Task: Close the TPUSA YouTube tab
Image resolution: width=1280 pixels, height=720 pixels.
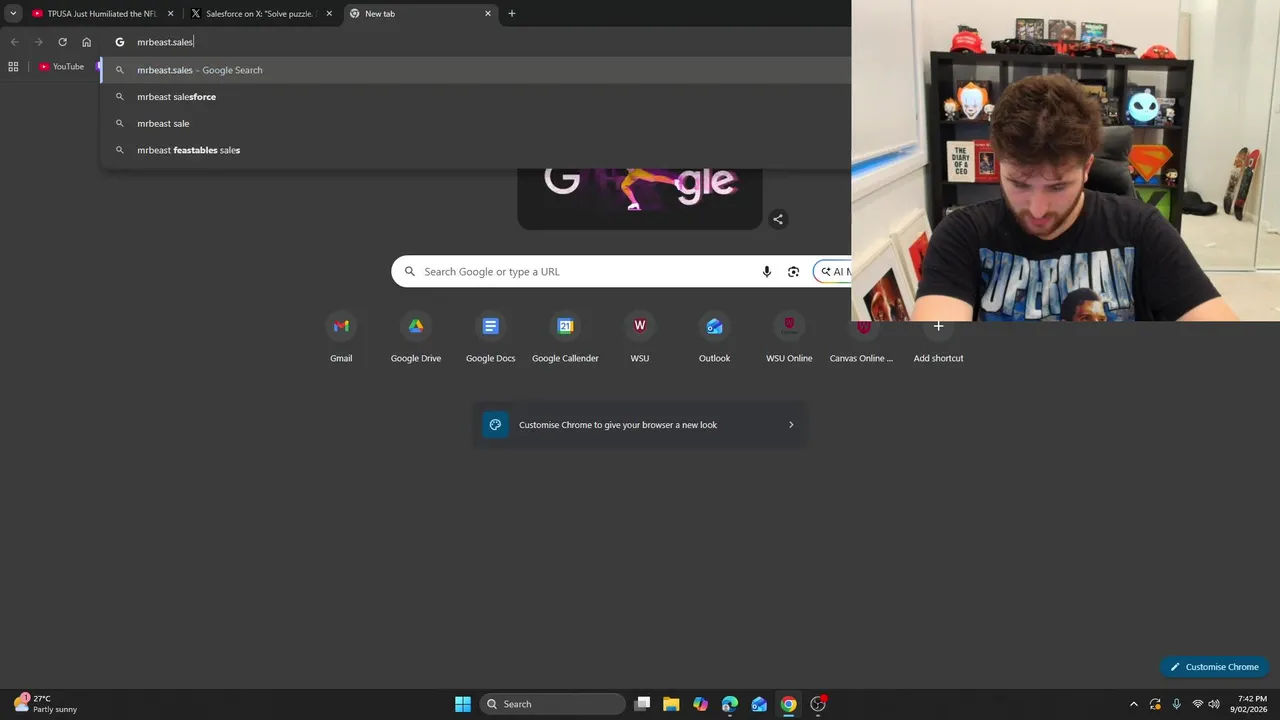Action: [x=170, y=14]
